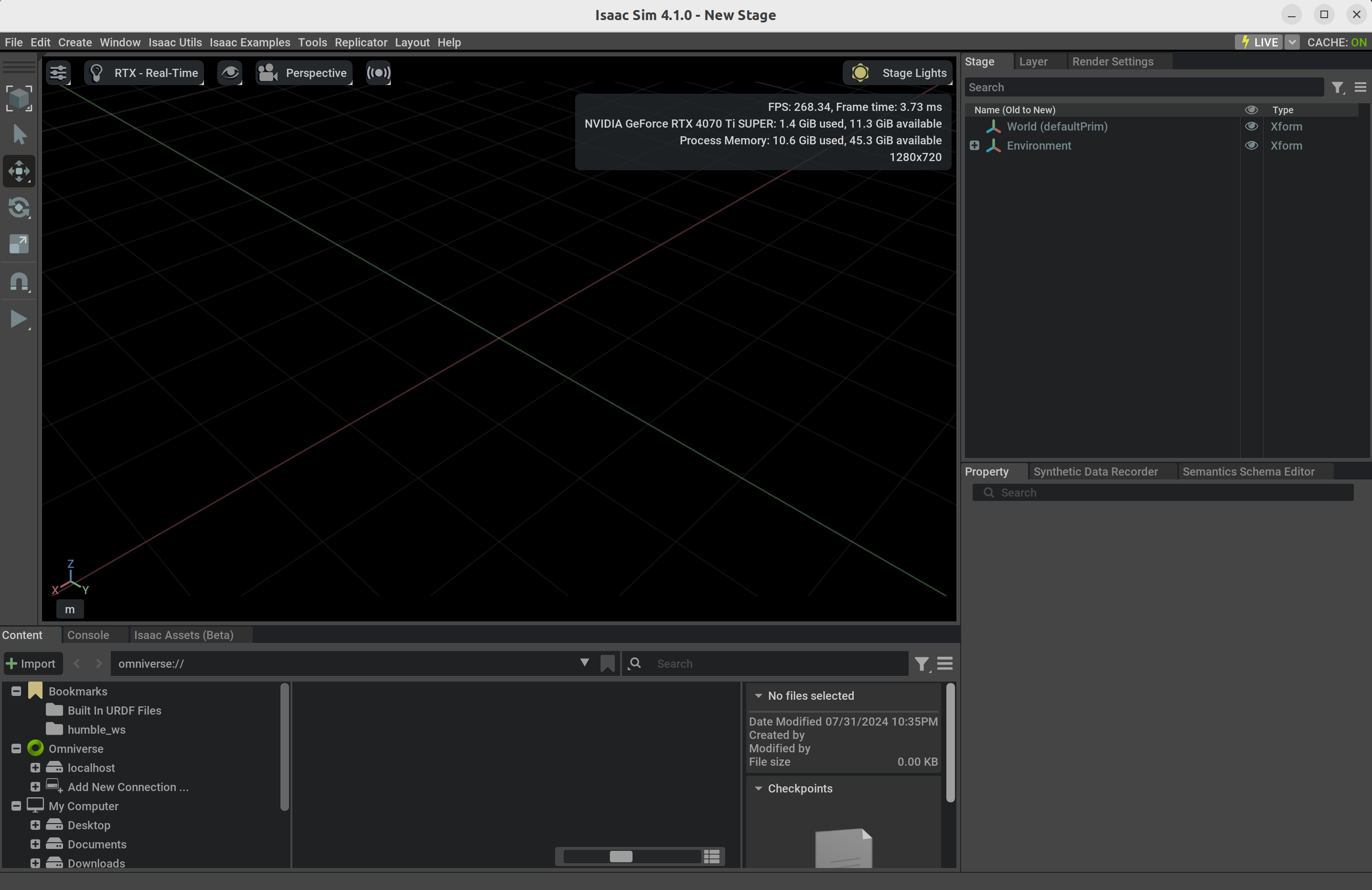
Task: Toggle the Snap magnet icon
Action: click(x=19, y=282)
